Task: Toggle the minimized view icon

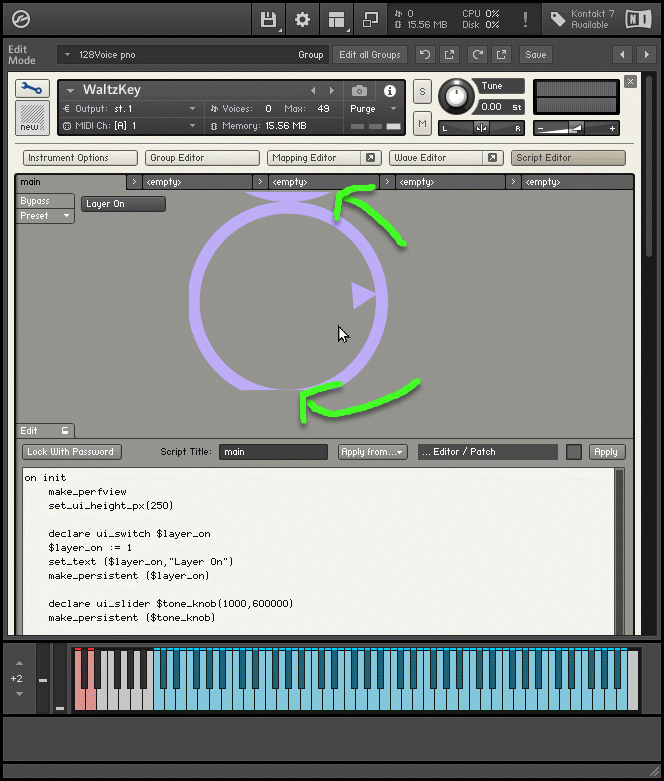Action: 370,20
